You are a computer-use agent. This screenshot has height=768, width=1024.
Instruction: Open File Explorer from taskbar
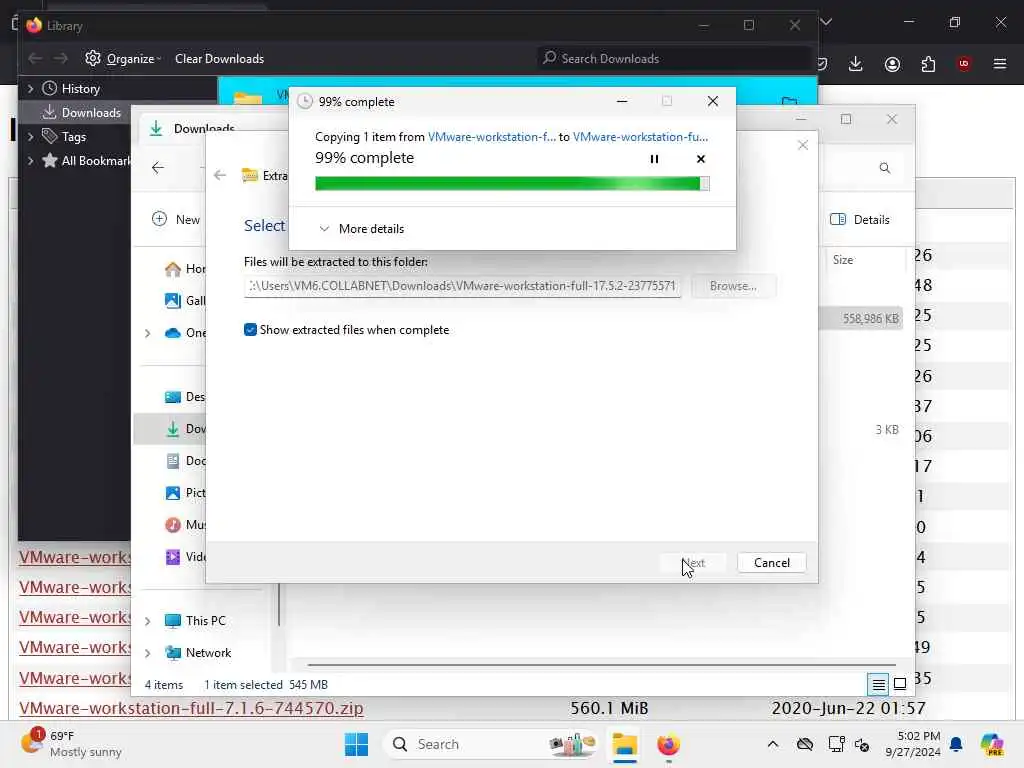pos(624,744)
